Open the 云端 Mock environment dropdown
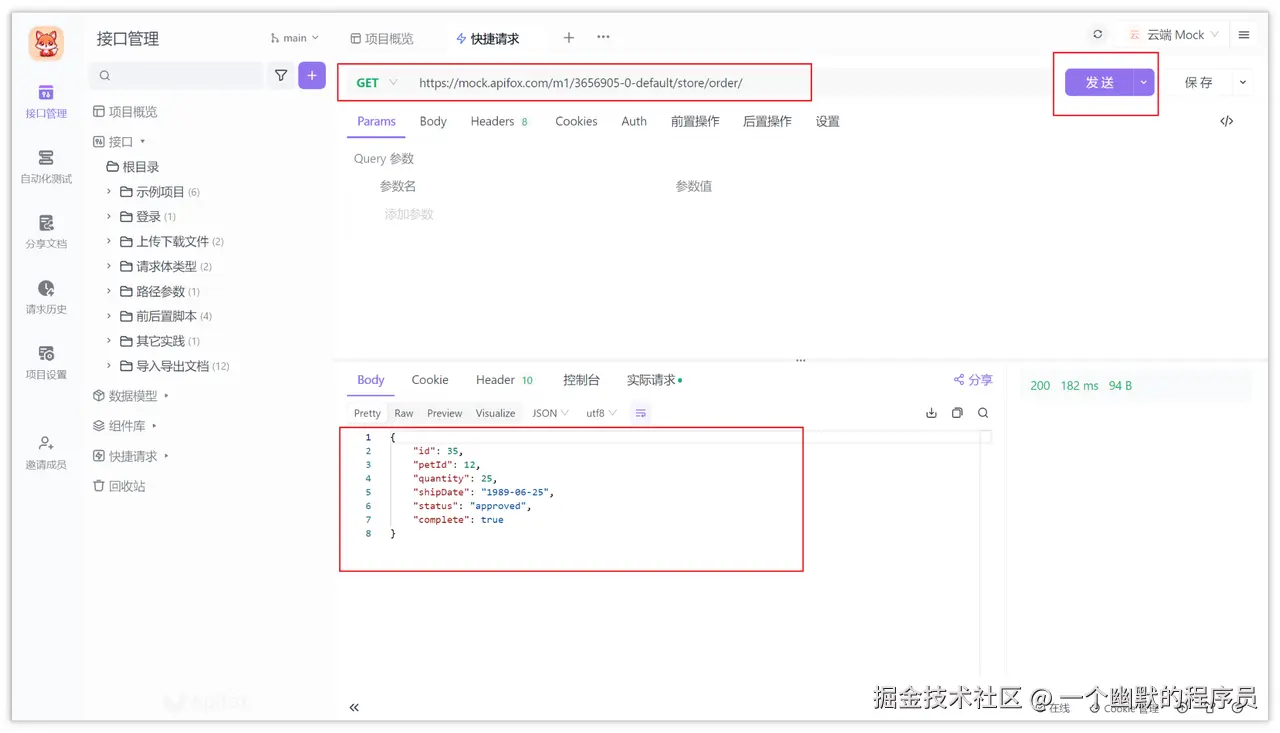The width and height of the screenshot is (1280, 733). pyautogui.click(x=1174, y=34)
